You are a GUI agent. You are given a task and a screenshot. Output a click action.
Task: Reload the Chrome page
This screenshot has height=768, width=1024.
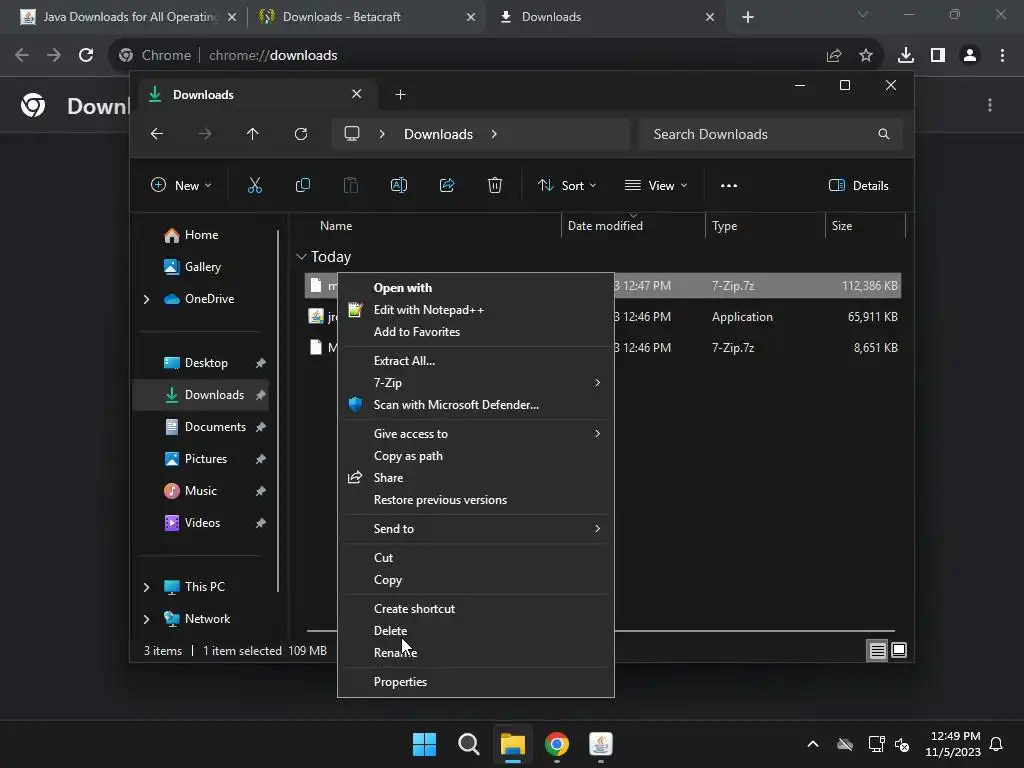[x=86, y=56]
